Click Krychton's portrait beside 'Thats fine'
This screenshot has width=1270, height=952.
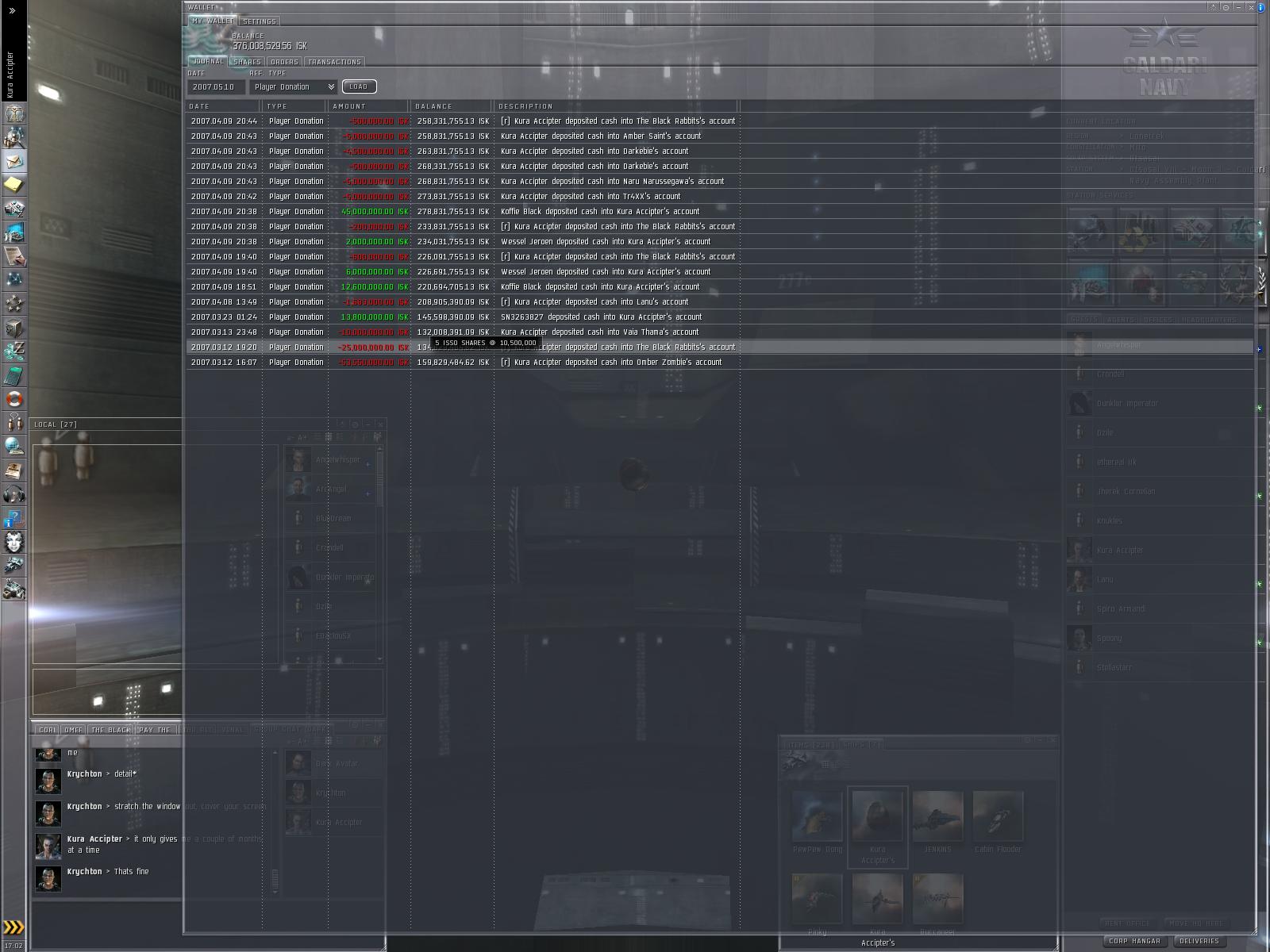pyautogui.click(x=48, y=879)
